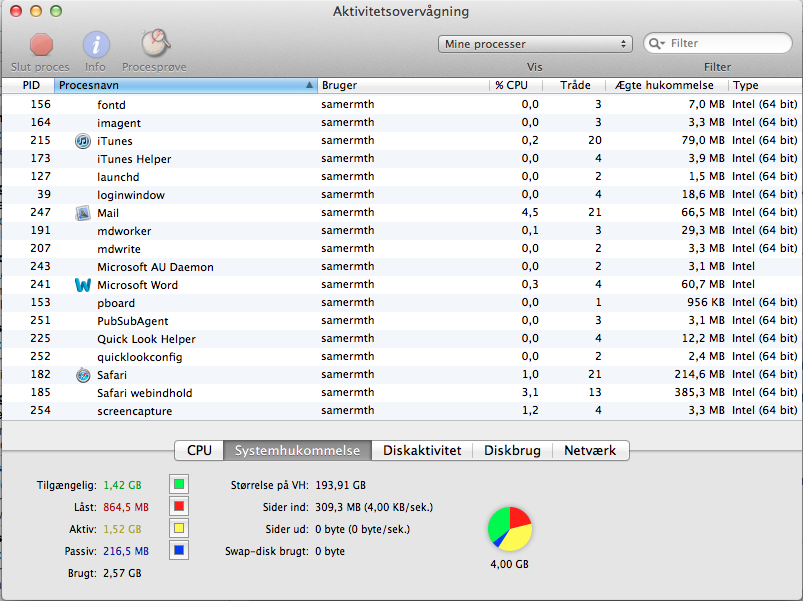Select the fontd process row
Image resolution: width=803 pixels, height=601 pixels.
coord(402,104)
